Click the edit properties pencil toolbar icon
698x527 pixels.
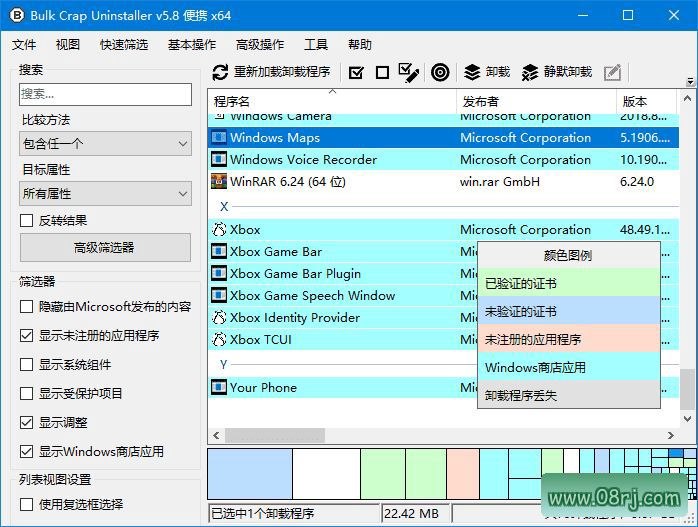613,73
